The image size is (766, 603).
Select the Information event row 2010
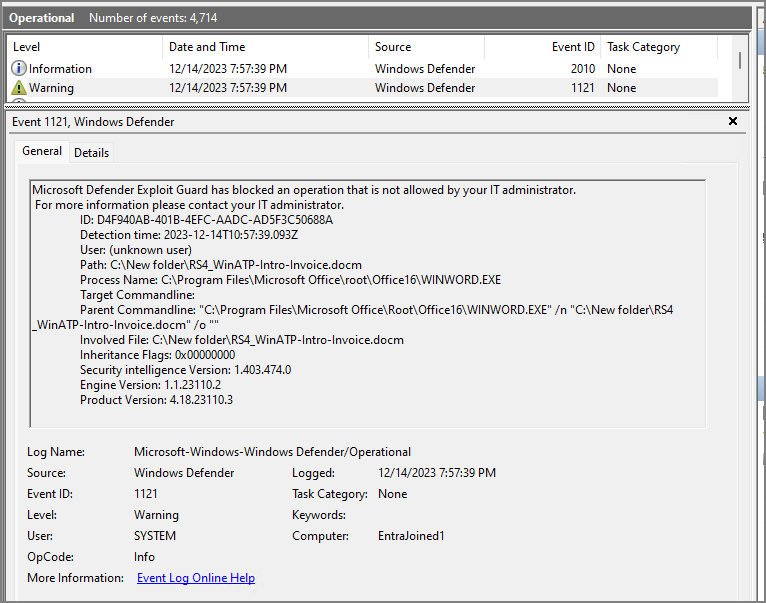coord(363,68)
